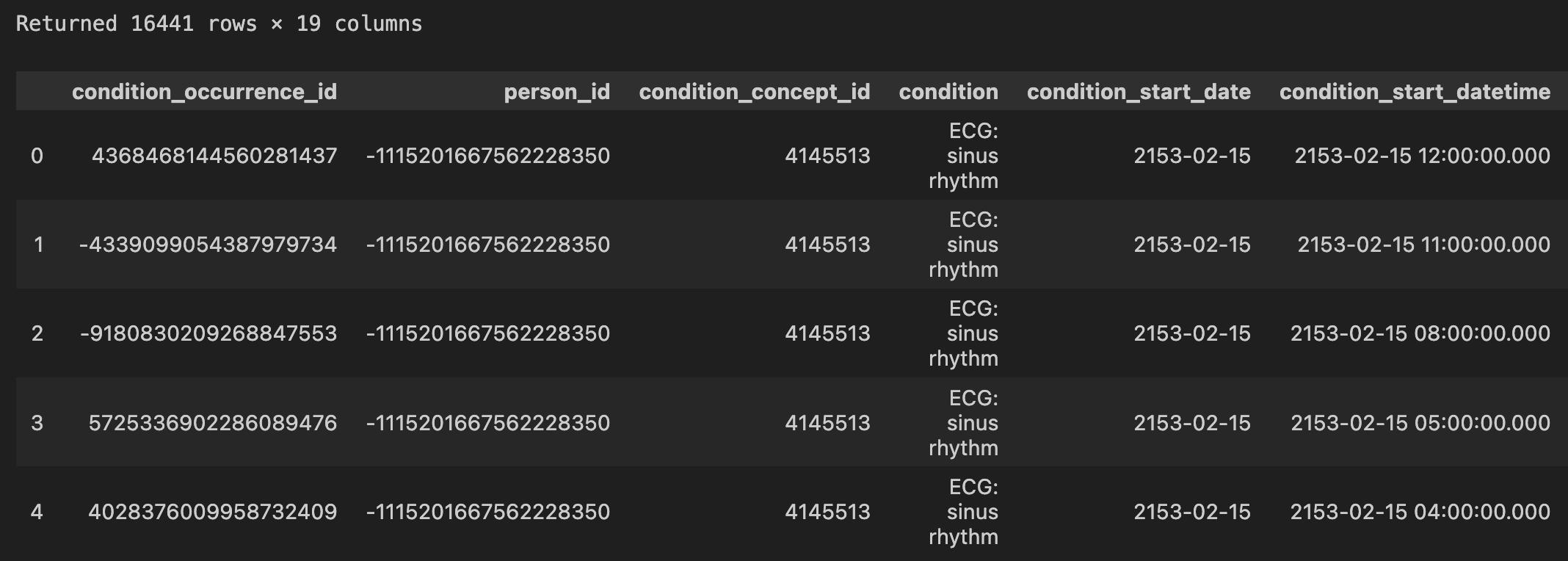Click datetime 2153-02-15 12:00:00.000
Viewport: 1568px width, 561px height.
point(1423,156)
